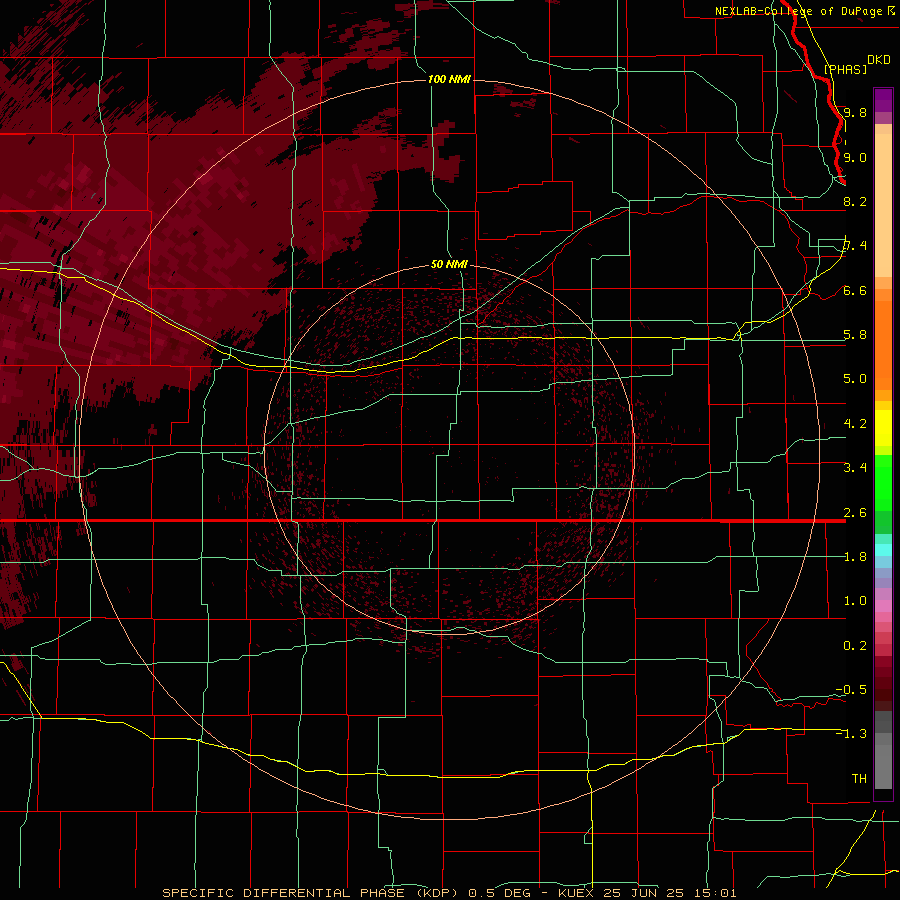The width and height of the screenshot is (900, 900).
Task: Click the TH label on the legend
Action: point(859,779)
